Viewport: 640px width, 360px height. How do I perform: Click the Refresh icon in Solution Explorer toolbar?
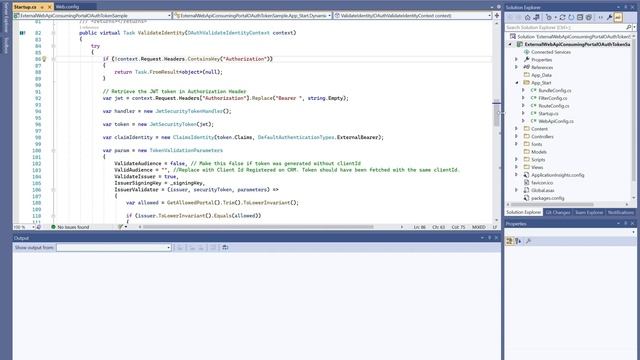tap(571, 18)
